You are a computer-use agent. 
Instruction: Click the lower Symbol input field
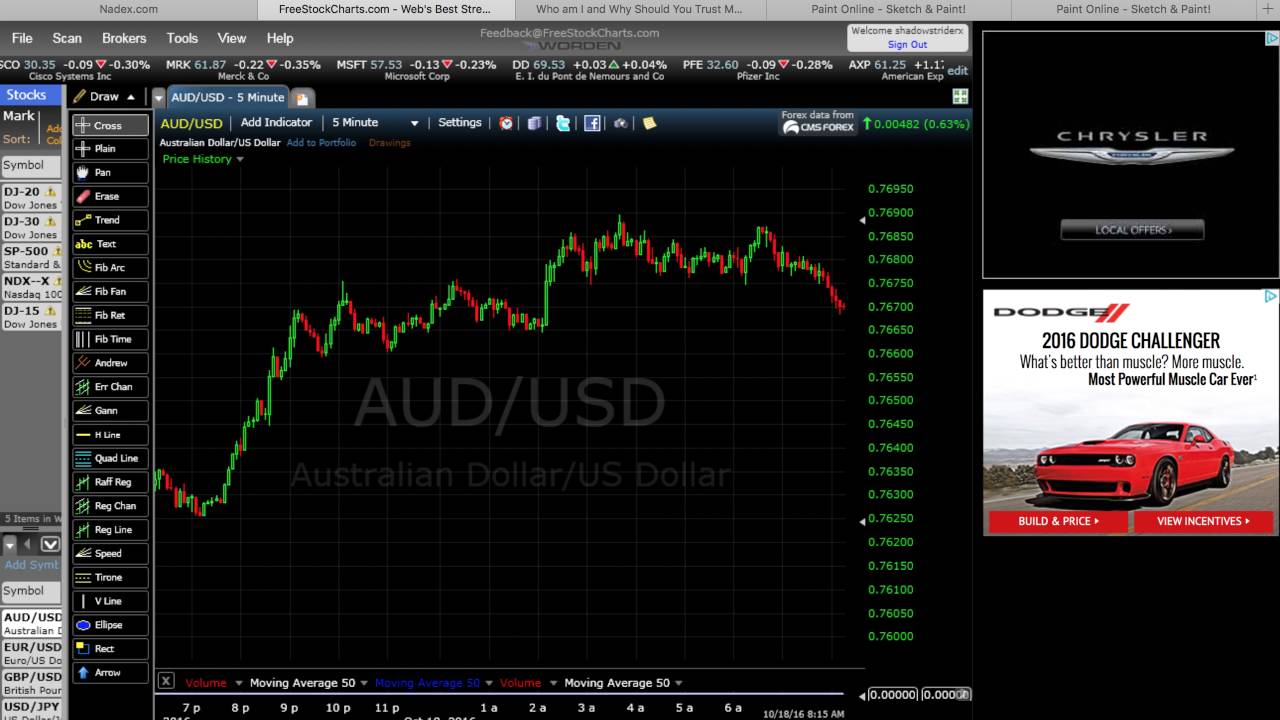30,591
